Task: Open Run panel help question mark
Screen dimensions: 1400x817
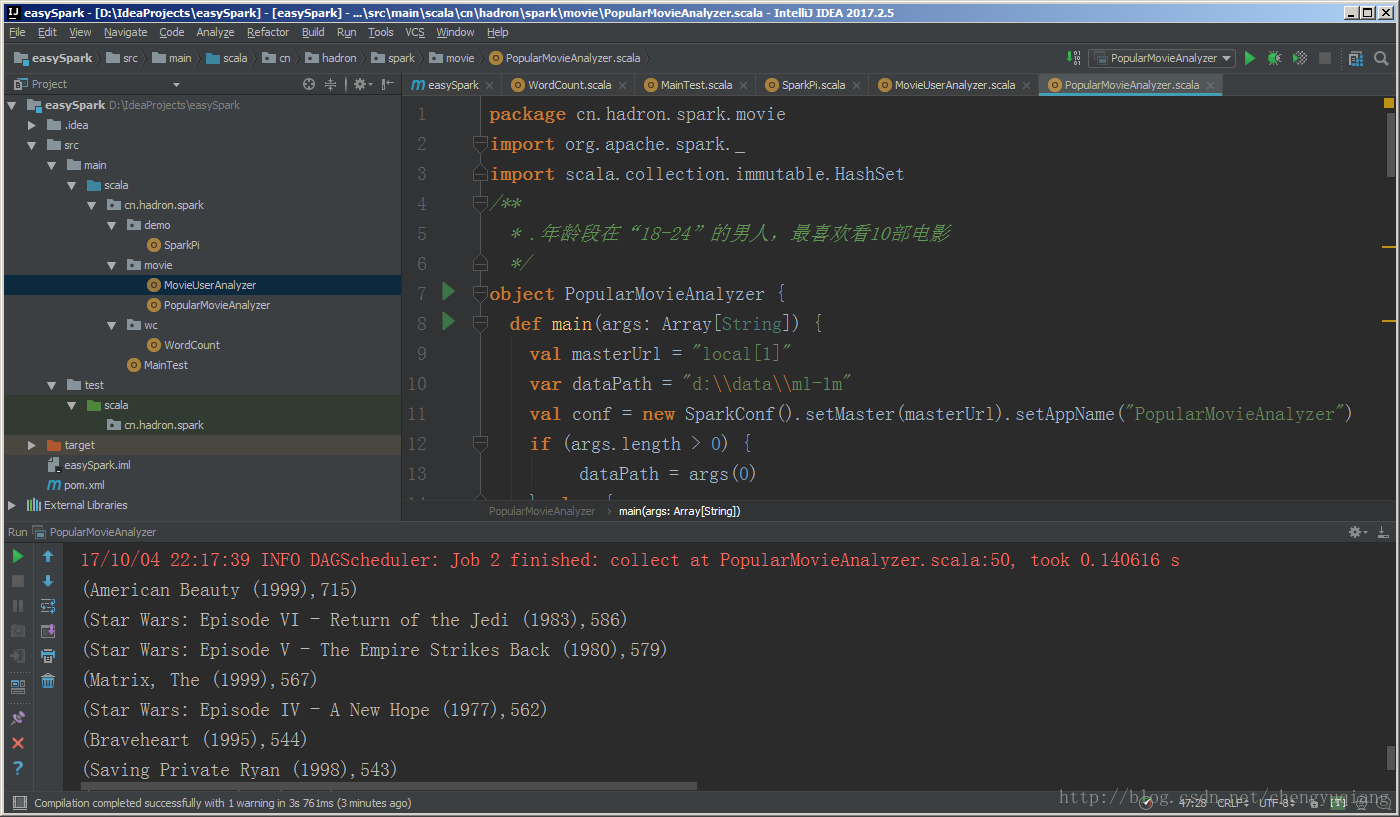Action: (18, 768)
